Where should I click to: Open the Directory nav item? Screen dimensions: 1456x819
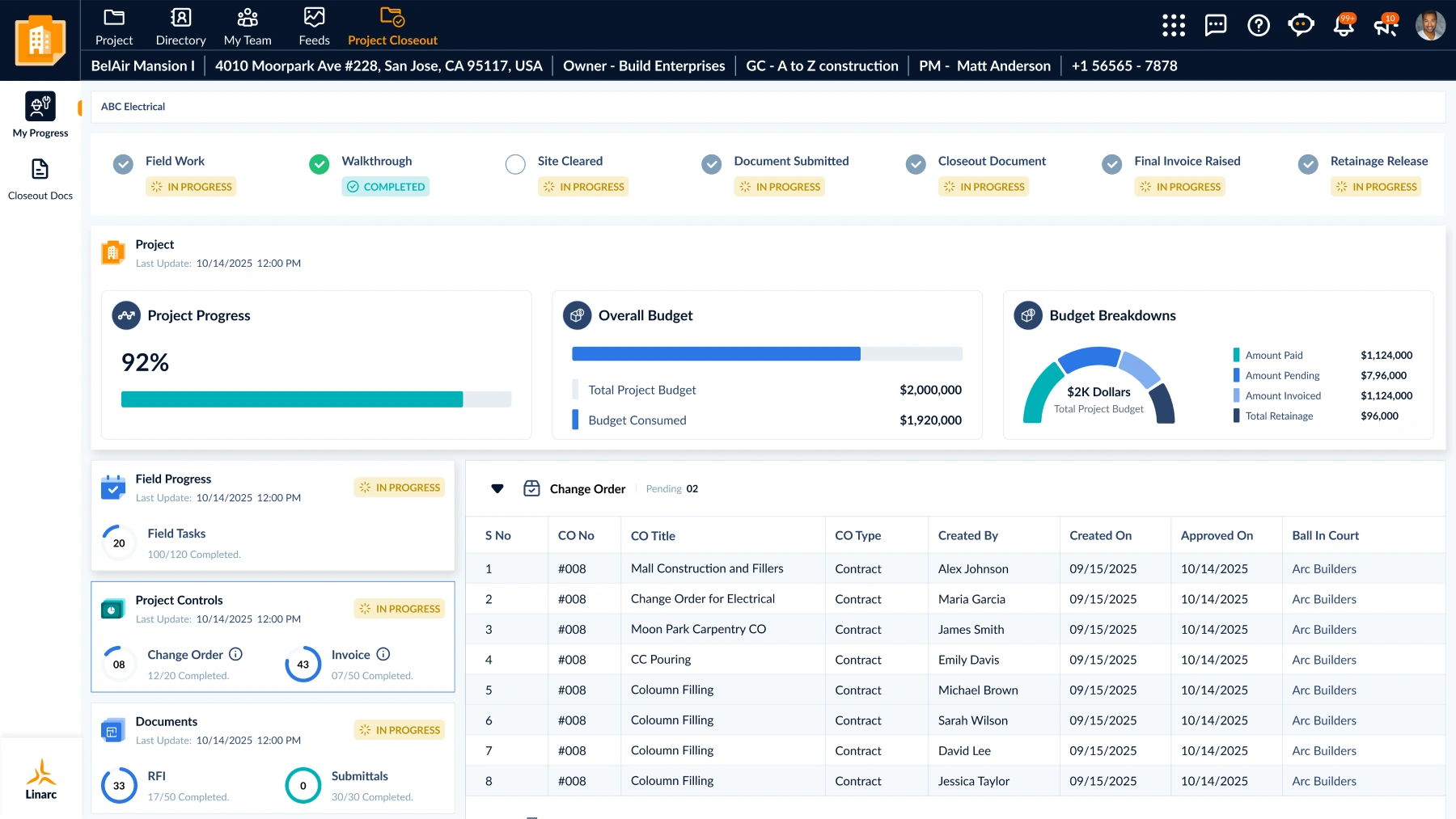click(180, 27)
